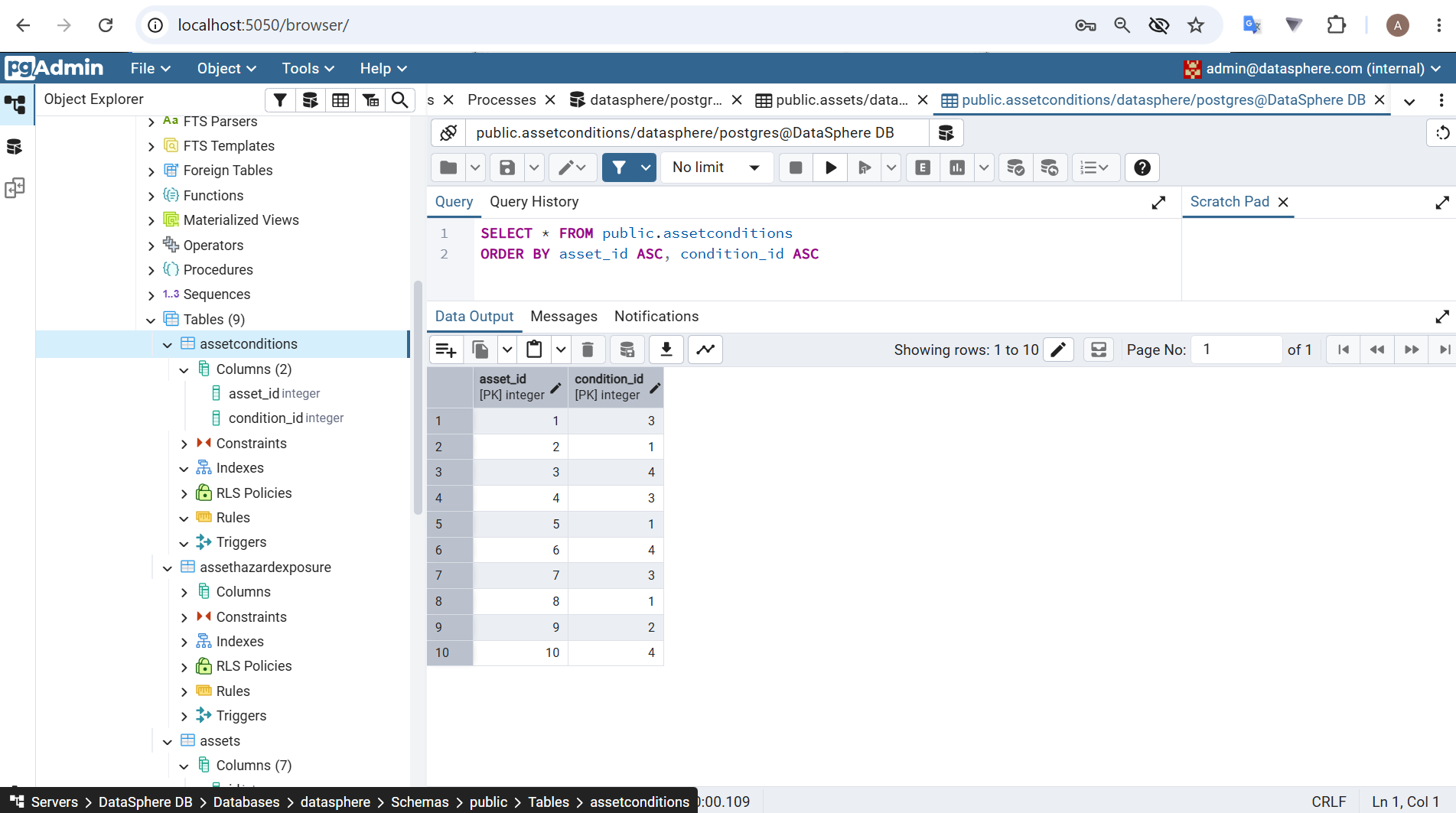The height and width of the screenshot is (813, 1456).
Task: Select the condition_id integer column node
Action: point(286,418)
